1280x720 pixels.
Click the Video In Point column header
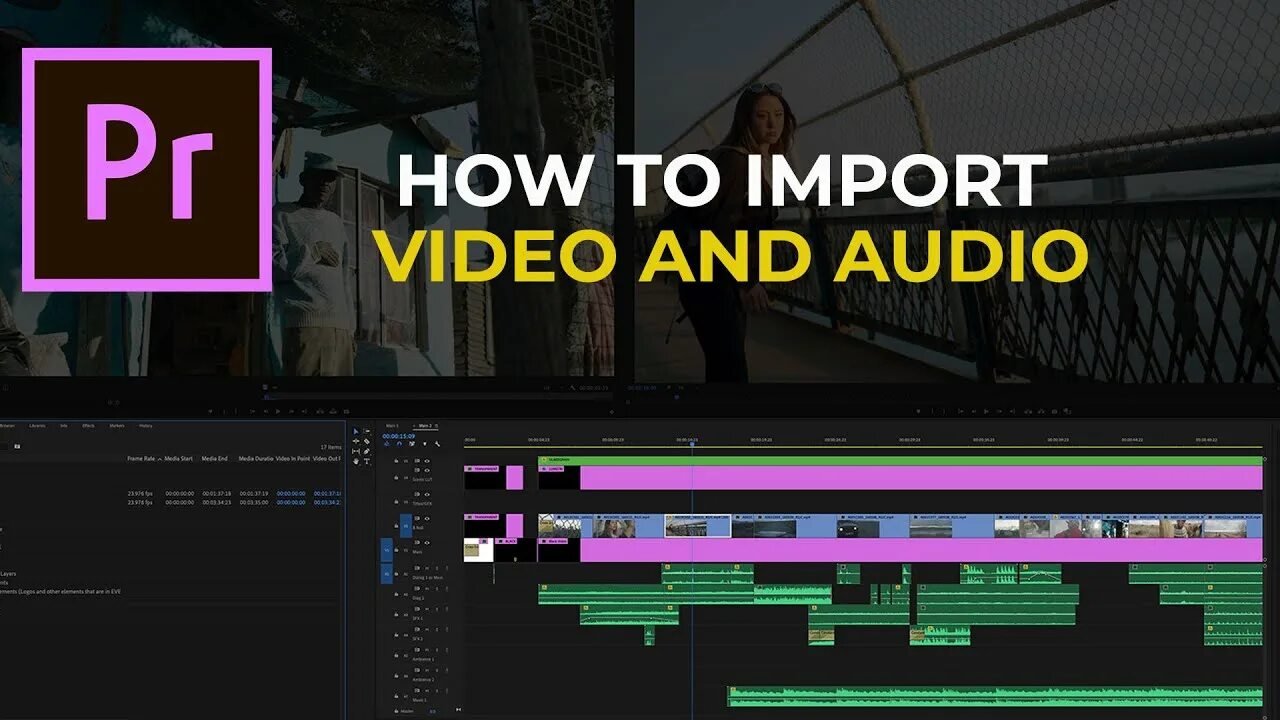[x=293, y=458]
